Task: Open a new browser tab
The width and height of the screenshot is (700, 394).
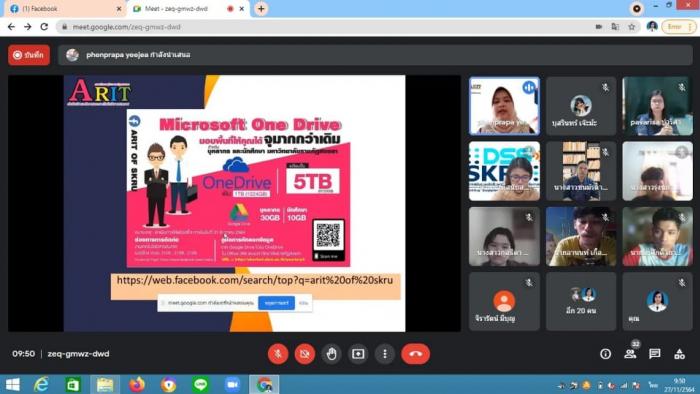Action: pos(261,8)
